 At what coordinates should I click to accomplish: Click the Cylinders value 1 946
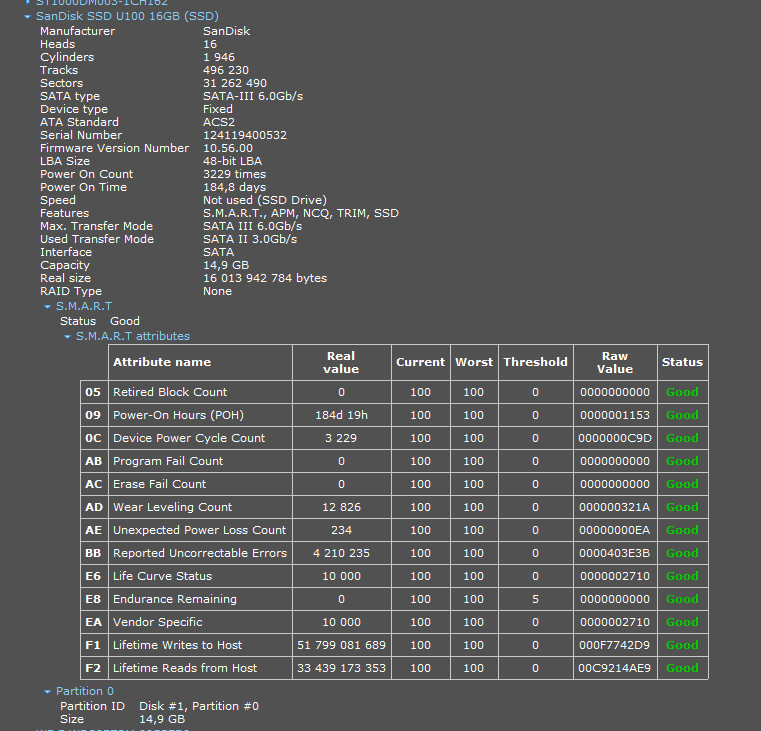[x=219, y=57]
